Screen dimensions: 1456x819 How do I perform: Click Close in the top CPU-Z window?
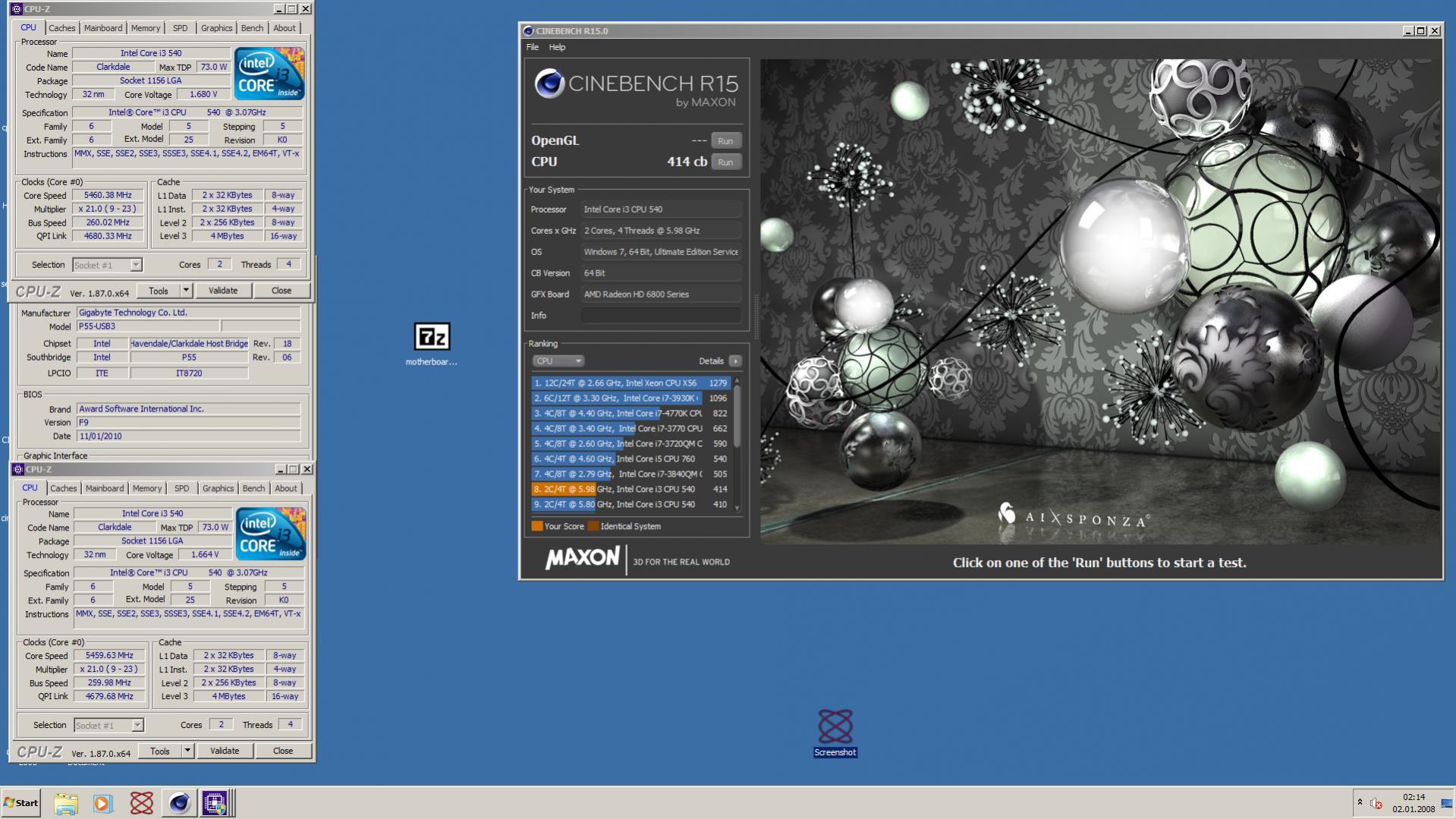[x=281, y=291]
